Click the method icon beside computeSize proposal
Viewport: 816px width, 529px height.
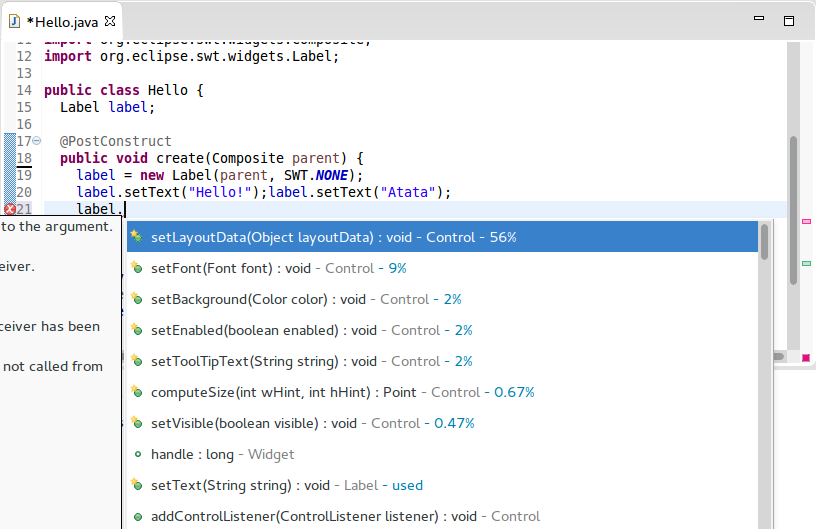point(136,392)
